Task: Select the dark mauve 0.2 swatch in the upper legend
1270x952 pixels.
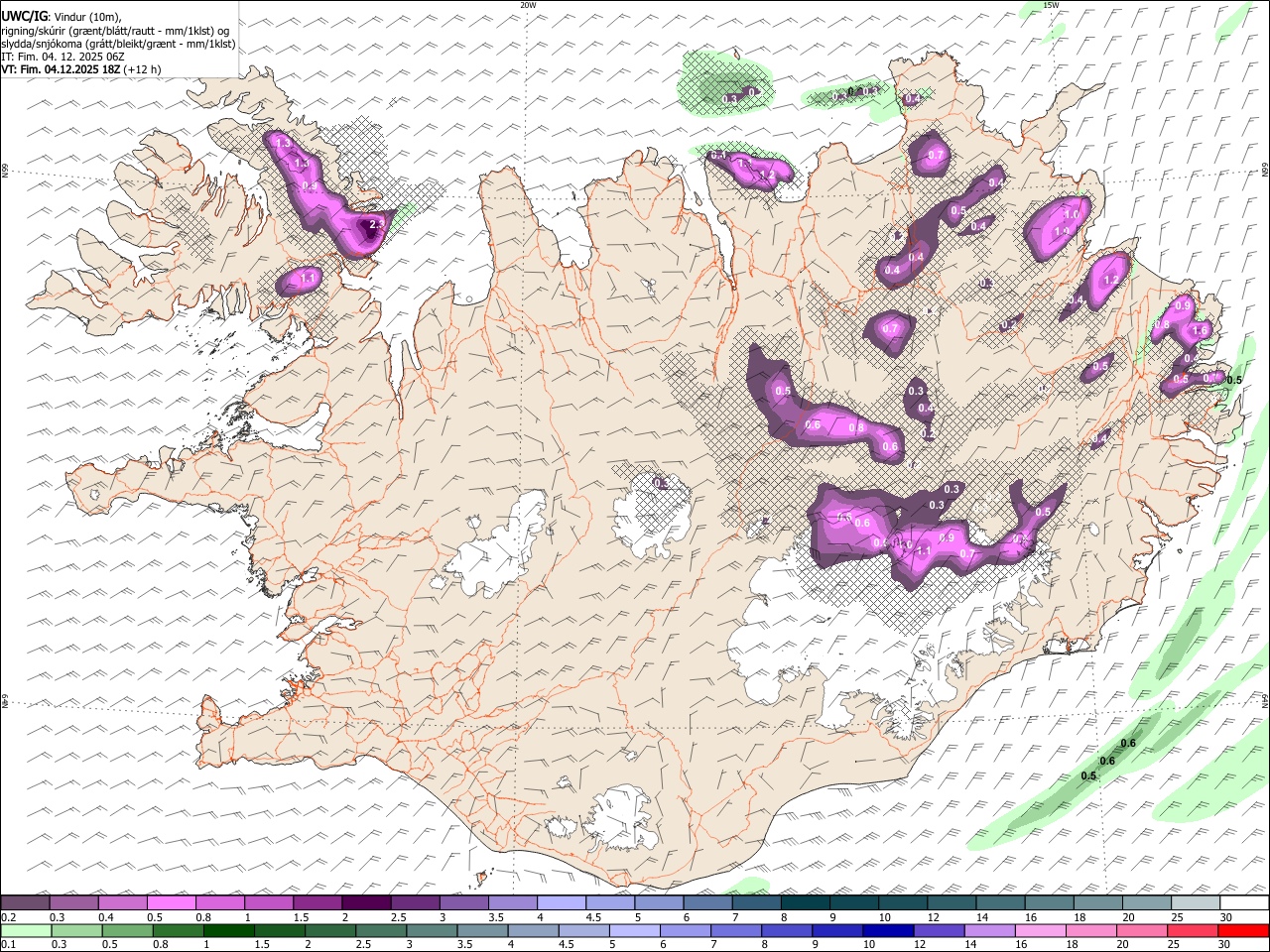Action: click(25, 902)
